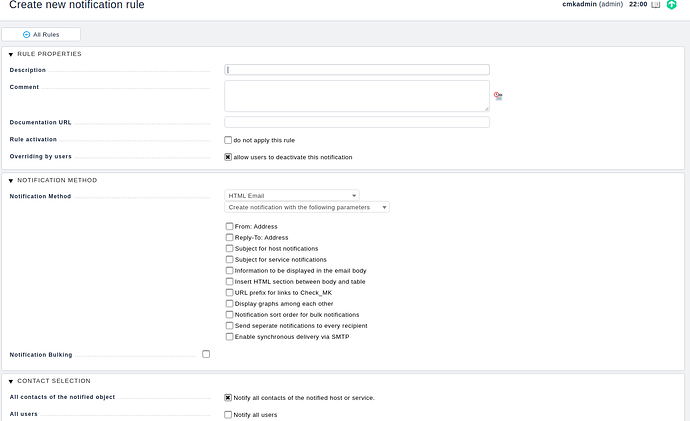The width and height of the screenshot is (690, 421).
Task: Enable synchronous delivery via SMTP
Action: tap(229, 336)
